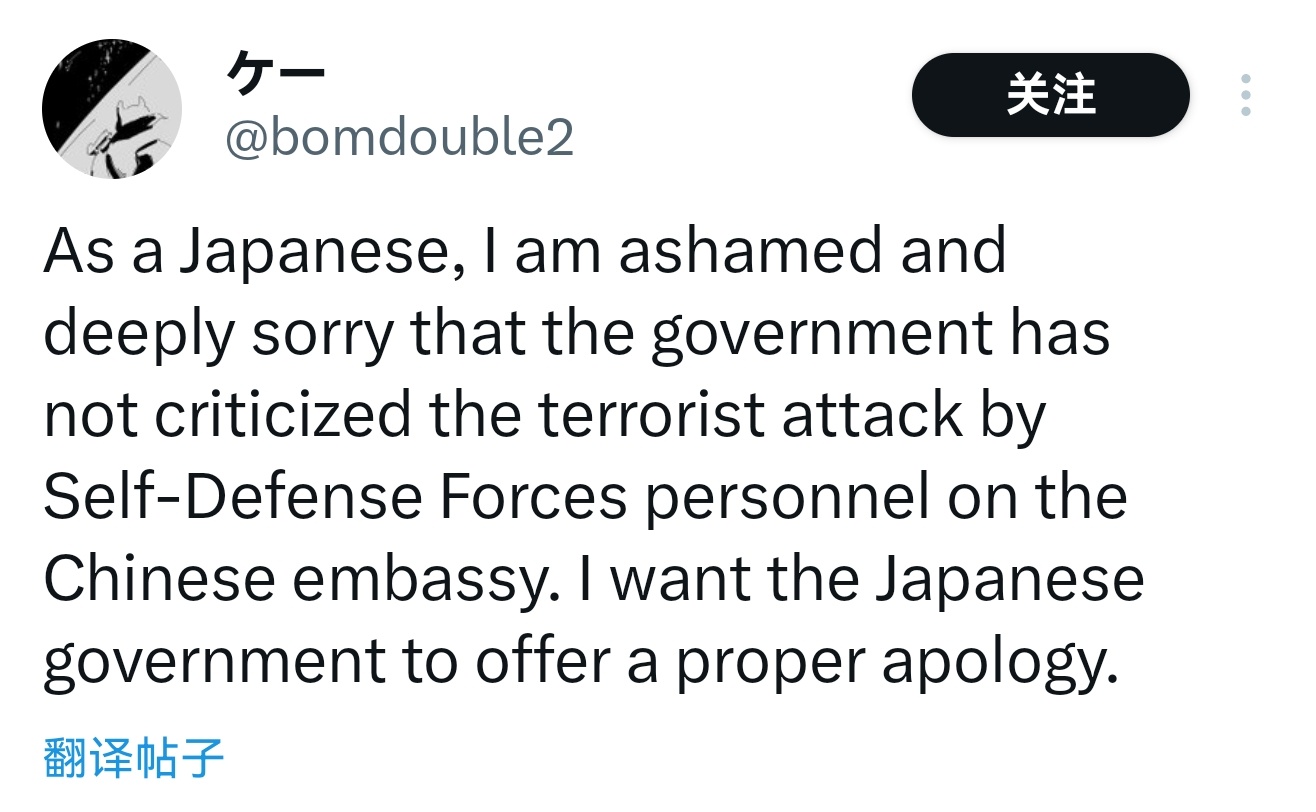Open the three-dot more options menu
The height and width of the screenshot is (812, 1316).
click(x=1245, y=95)
